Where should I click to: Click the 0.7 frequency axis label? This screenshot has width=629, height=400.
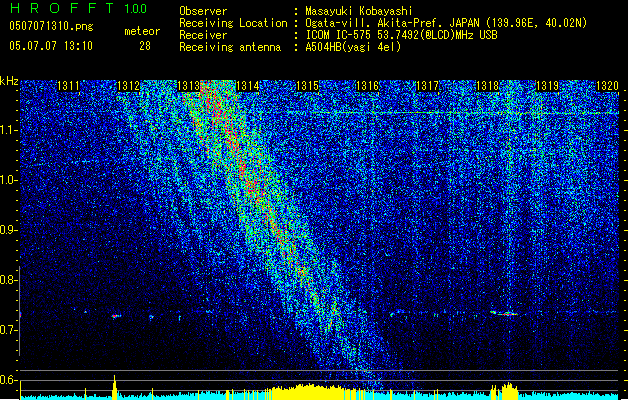coord(8,330)
